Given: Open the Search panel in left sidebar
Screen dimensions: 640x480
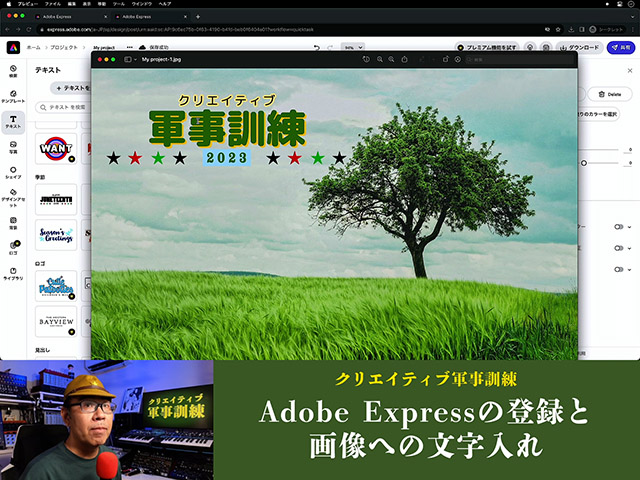Looking at the screenshot, I should point(13,70).
